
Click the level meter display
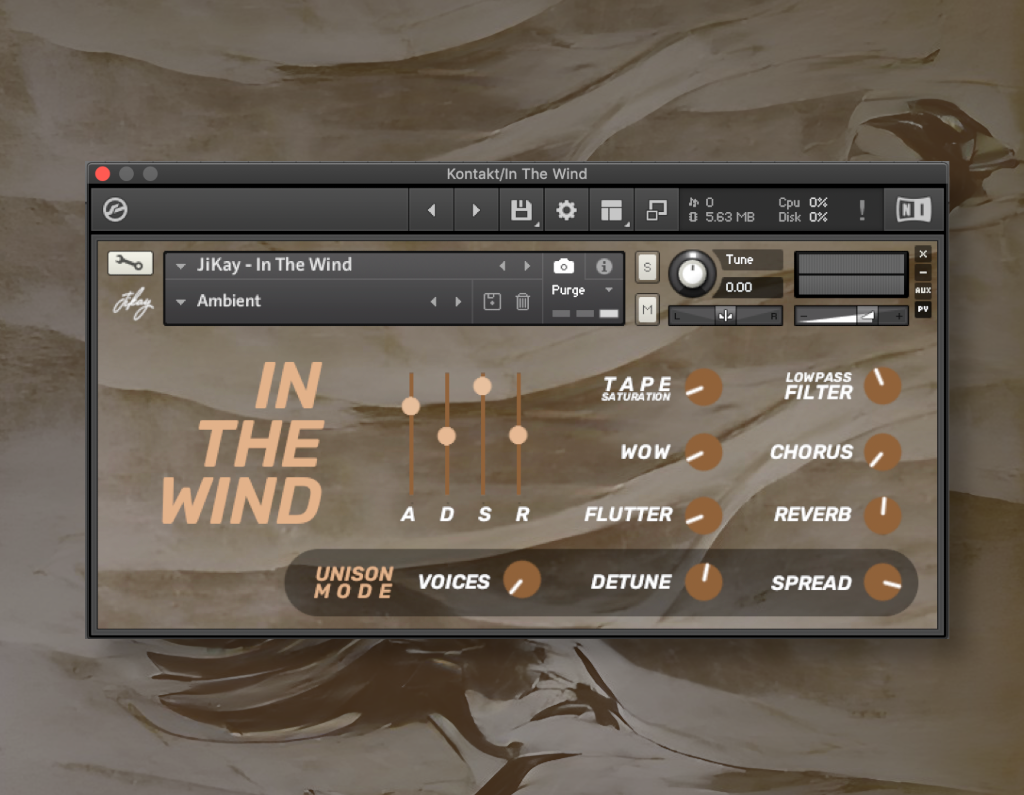[851, 274]
